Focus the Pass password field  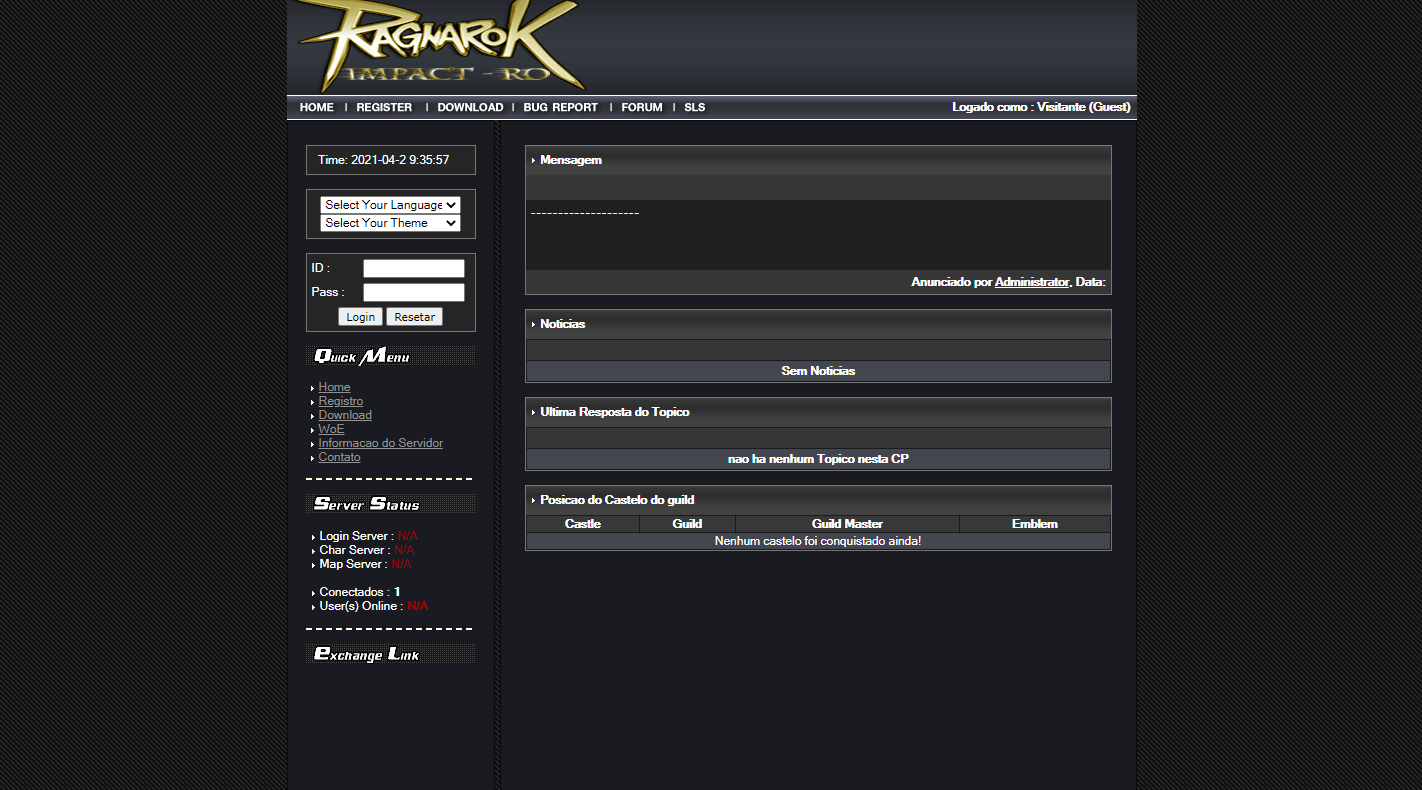(x=413, y=292)
